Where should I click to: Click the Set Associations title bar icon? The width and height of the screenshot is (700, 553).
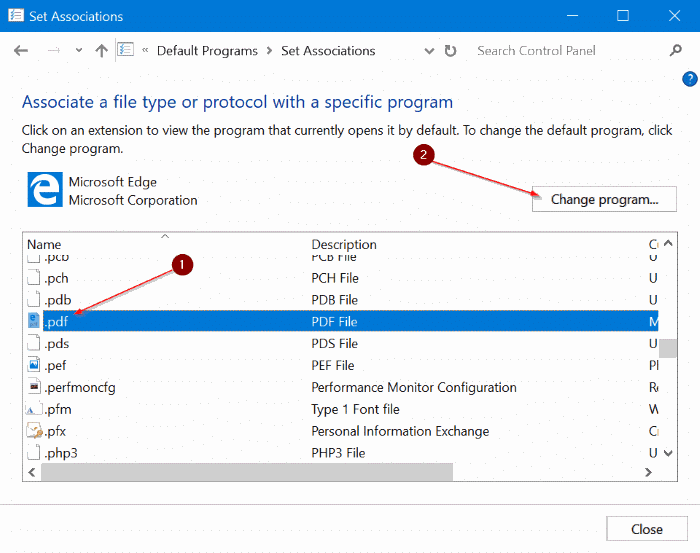tap(16, 16)
